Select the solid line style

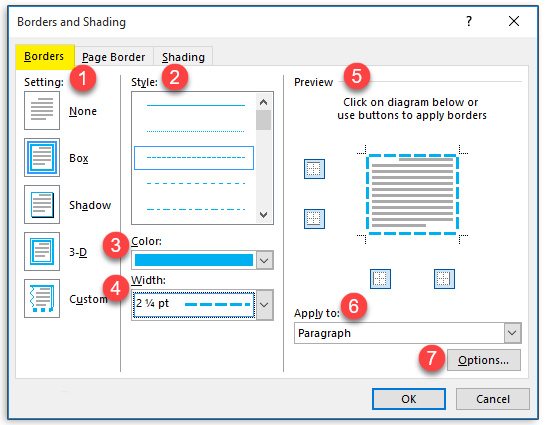pos(196,105)
